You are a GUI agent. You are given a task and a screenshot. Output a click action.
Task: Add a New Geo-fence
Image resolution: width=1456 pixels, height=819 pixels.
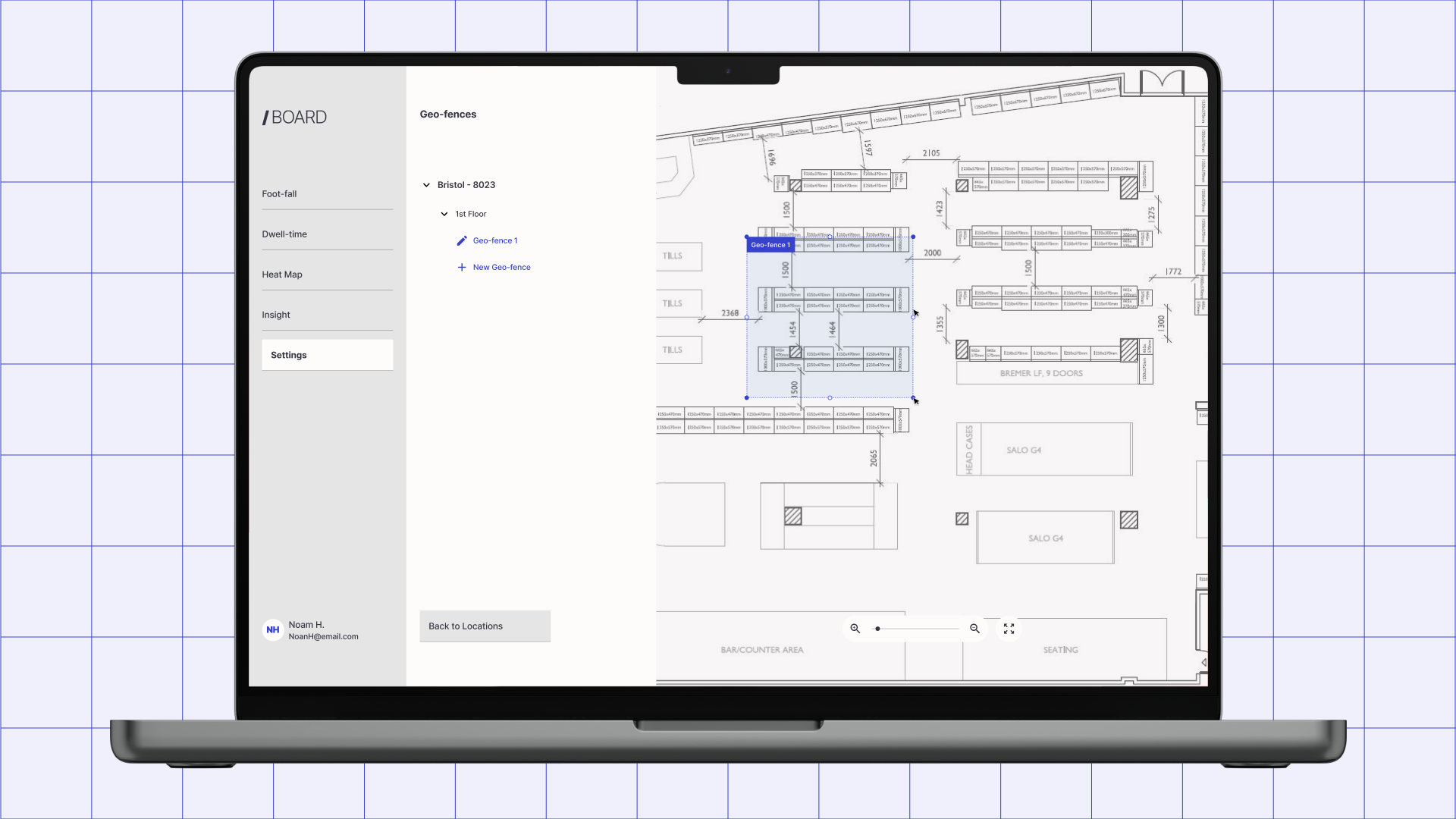click(501, 267)
